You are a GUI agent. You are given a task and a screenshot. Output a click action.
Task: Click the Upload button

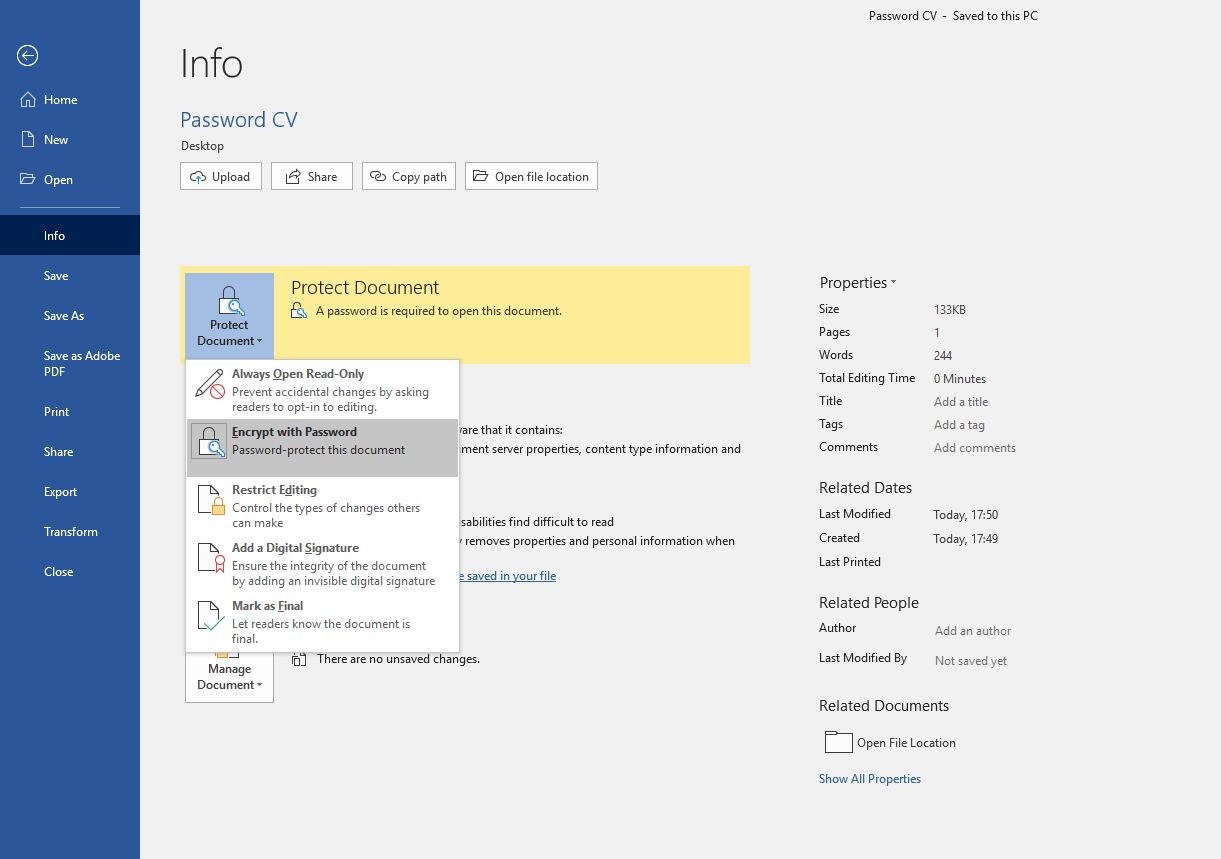[221, 177]
